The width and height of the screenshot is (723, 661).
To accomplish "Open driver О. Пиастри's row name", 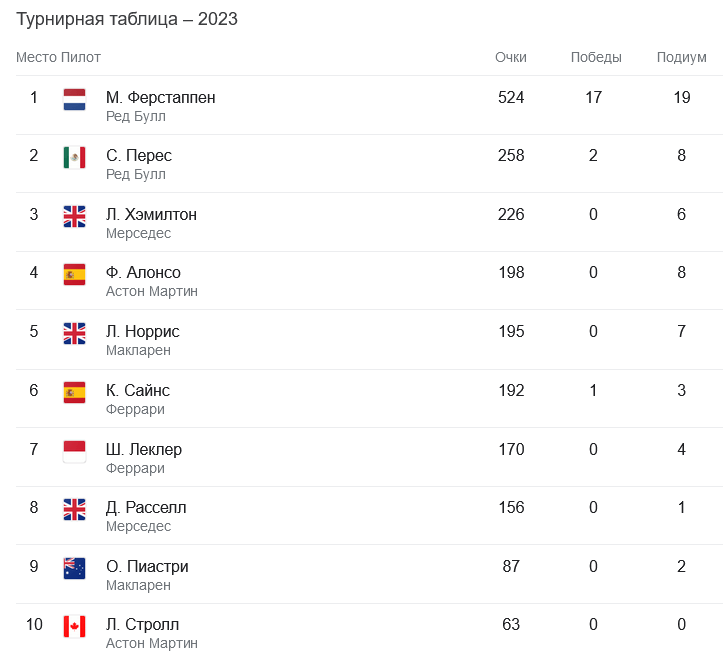I will pyautogui.click(x=147, y=567).
